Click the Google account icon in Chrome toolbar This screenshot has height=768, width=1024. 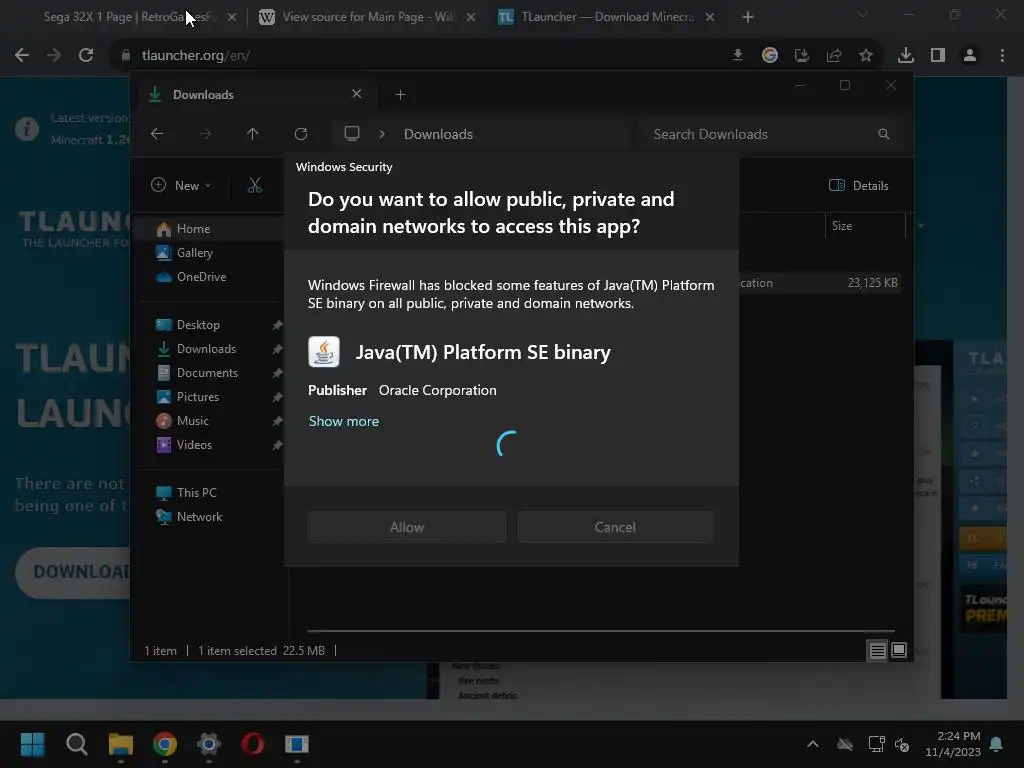coord(770,56)
